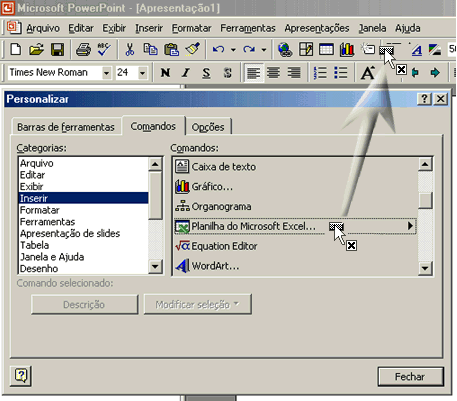Click the Insert Chart bars icon

click(347, 50)
